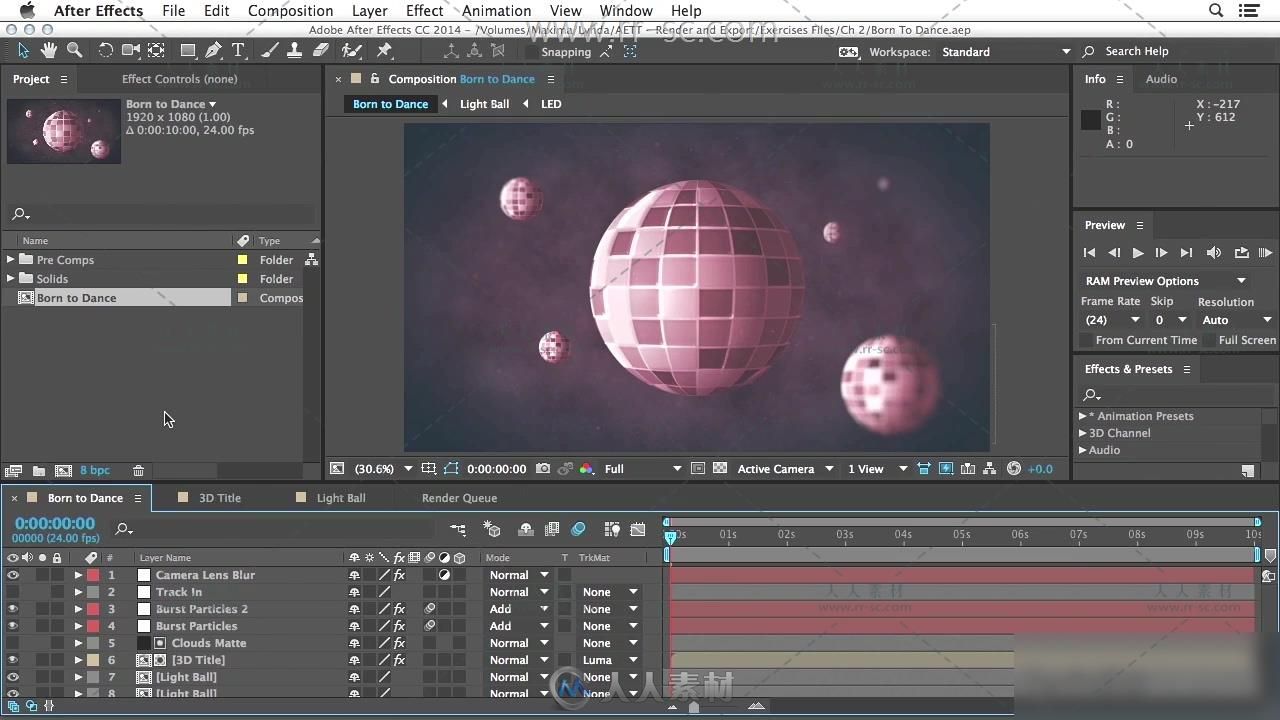Select the Horizontal Type tool
This screenshot has height=720, width=1280.
(x=238, y=50)
